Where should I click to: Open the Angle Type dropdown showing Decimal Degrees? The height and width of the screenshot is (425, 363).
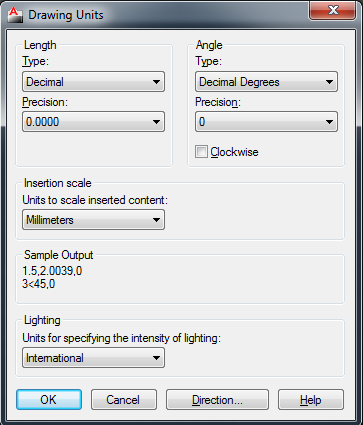266,82
